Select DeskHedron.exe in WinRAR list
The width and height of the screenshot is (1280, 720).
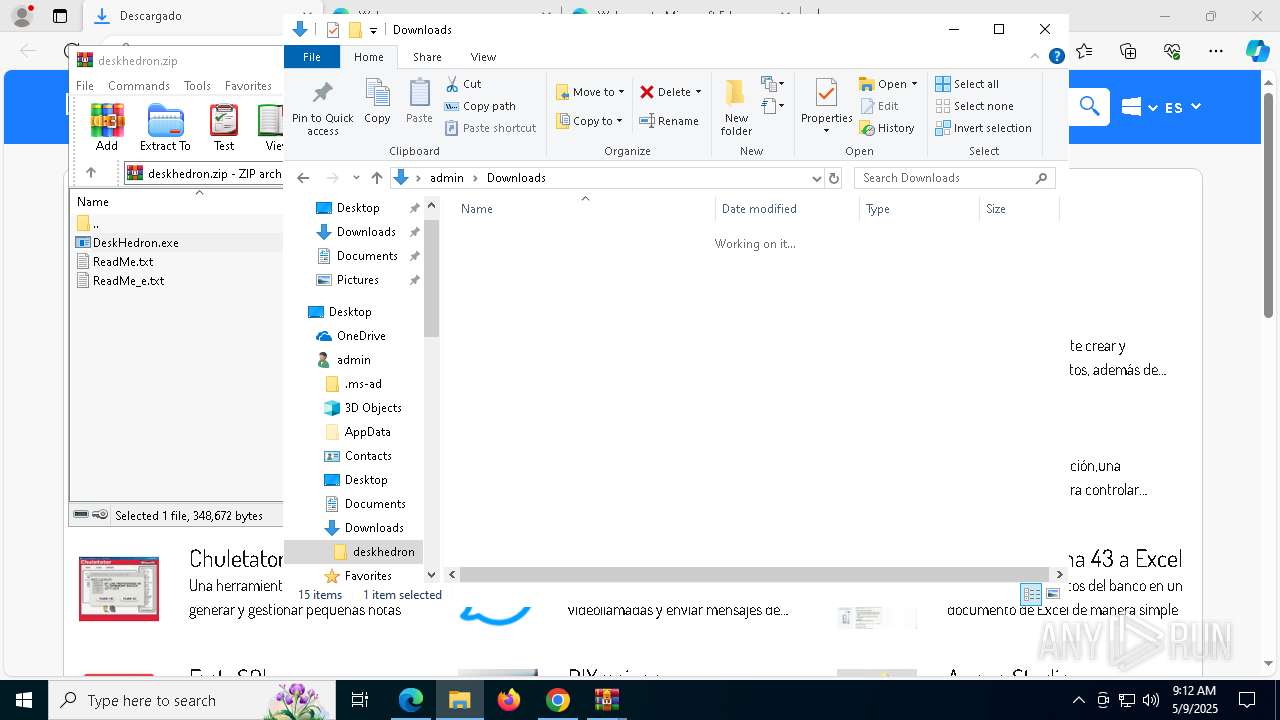136,243
